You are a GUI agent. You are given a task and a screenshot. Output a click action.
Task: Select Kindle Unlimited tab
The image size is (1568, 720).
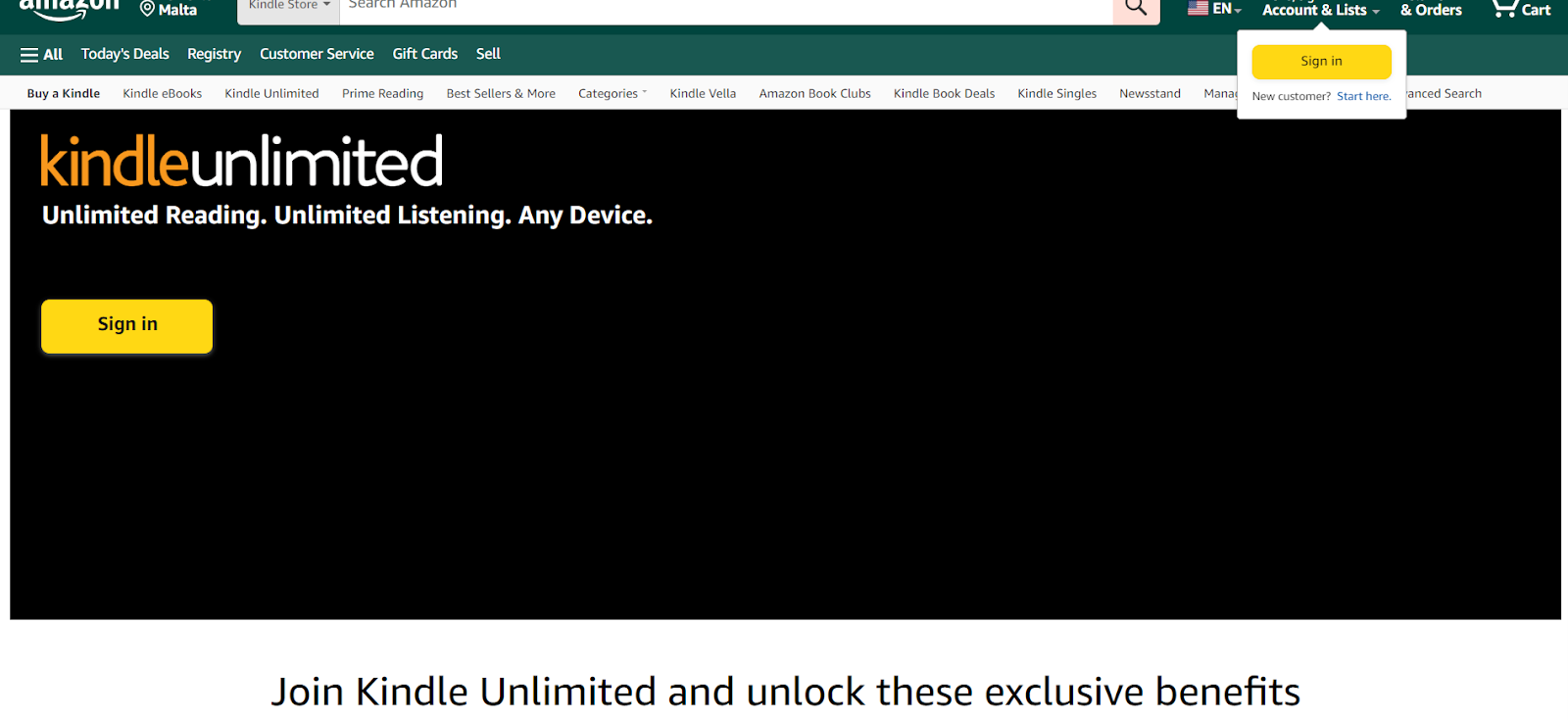(x=271, y=94)
